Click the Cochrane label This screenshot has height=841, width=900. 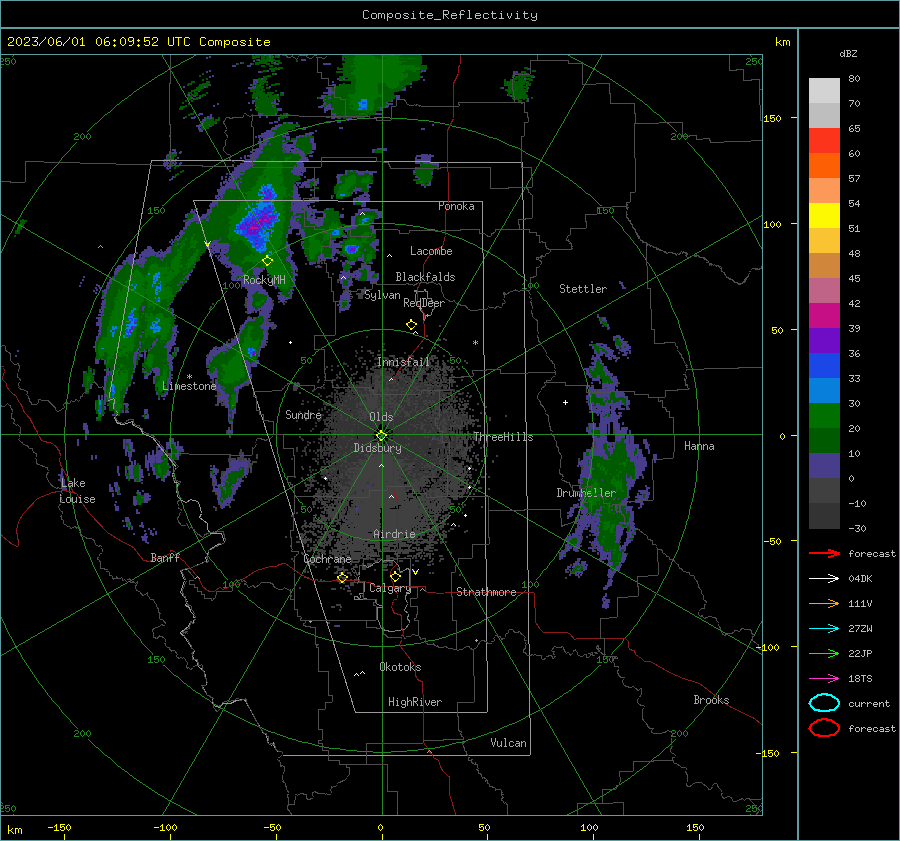(327, 559)
